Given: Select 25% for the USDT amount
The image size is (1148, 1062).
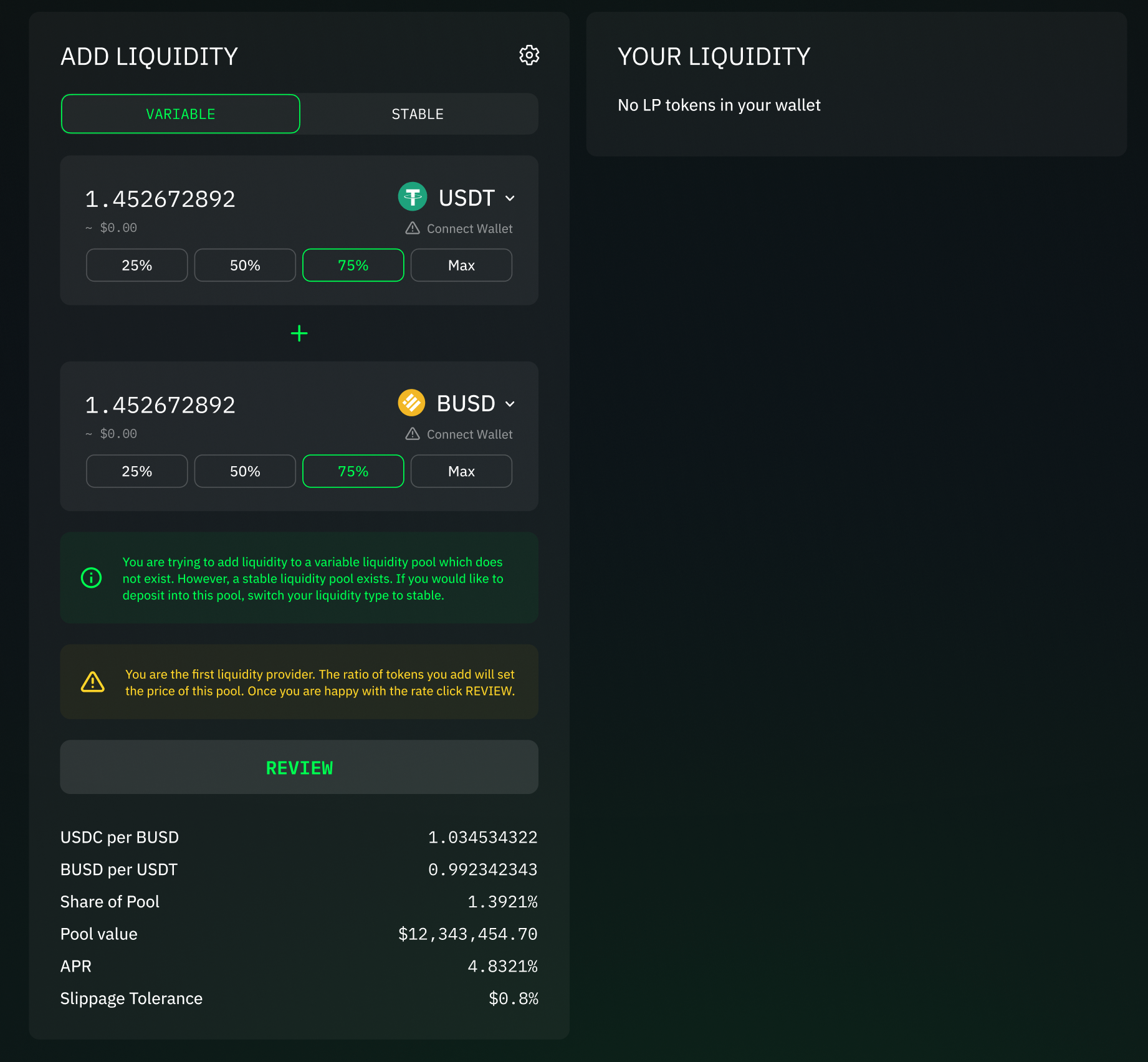Looking at the screenshot, I should [136, 265].
